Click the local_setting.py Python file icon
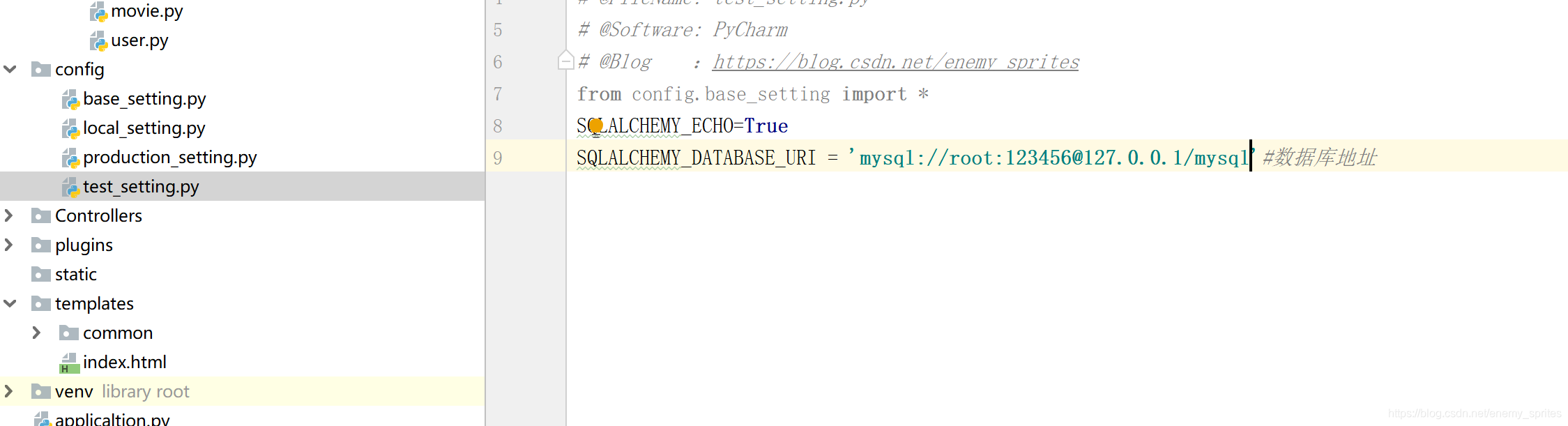The width and height of the screenshot is (1568, 426). click(x=70, y=129)
